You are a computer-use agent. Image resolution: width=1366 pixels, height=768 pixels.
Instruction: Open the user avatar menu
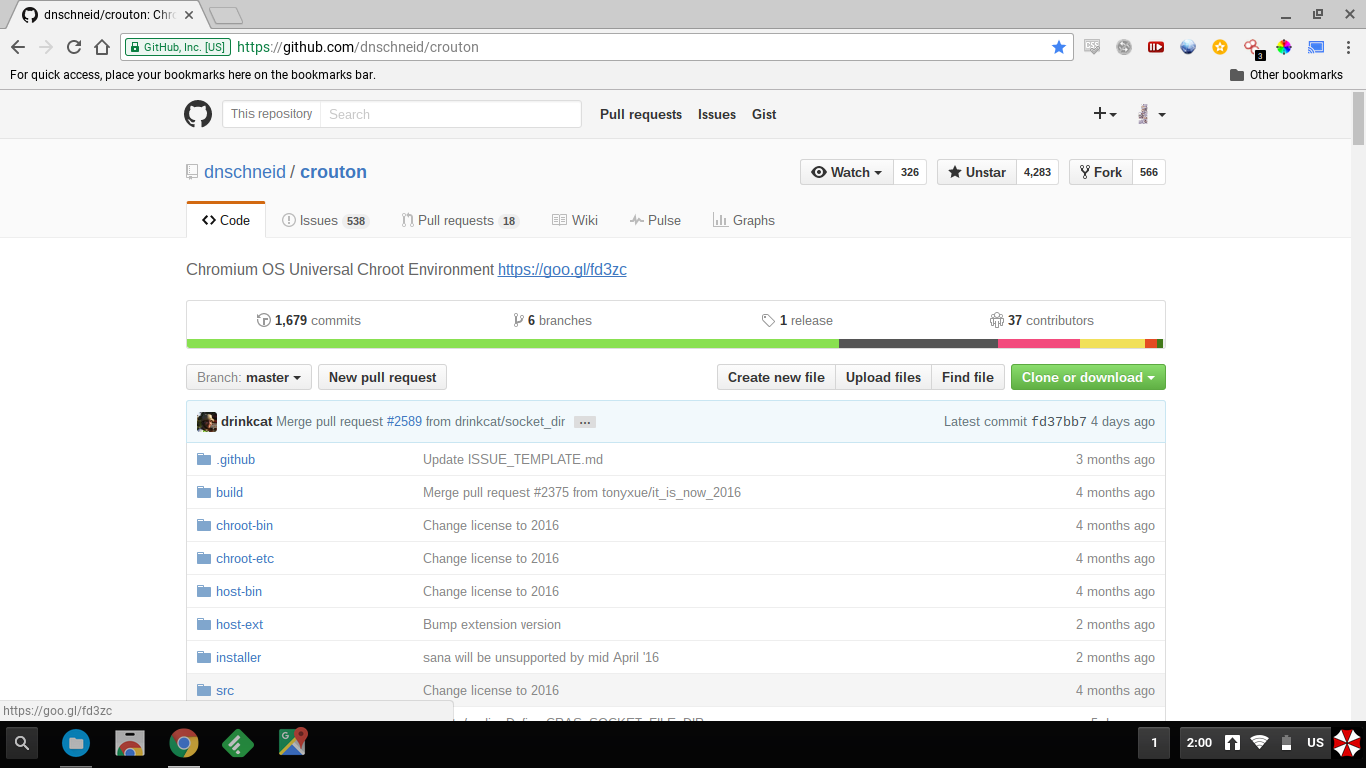[1151, 114]
